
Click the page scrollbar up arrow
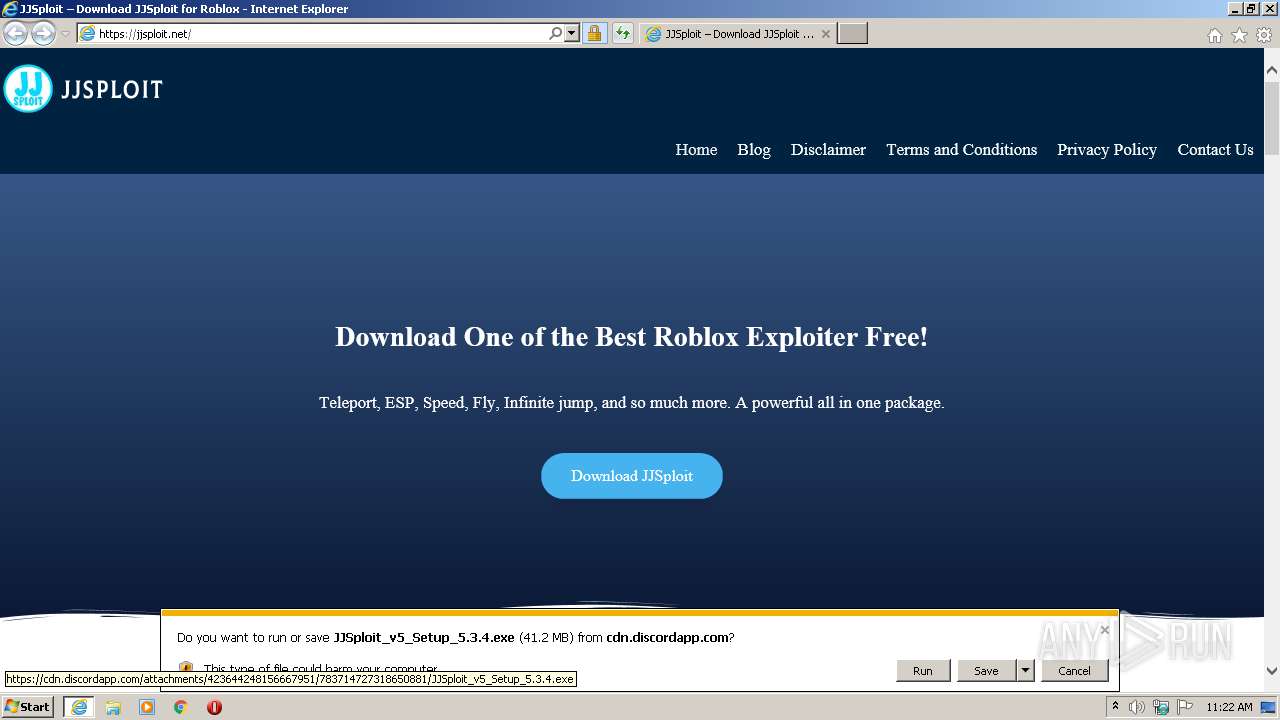pos(1272,71)
